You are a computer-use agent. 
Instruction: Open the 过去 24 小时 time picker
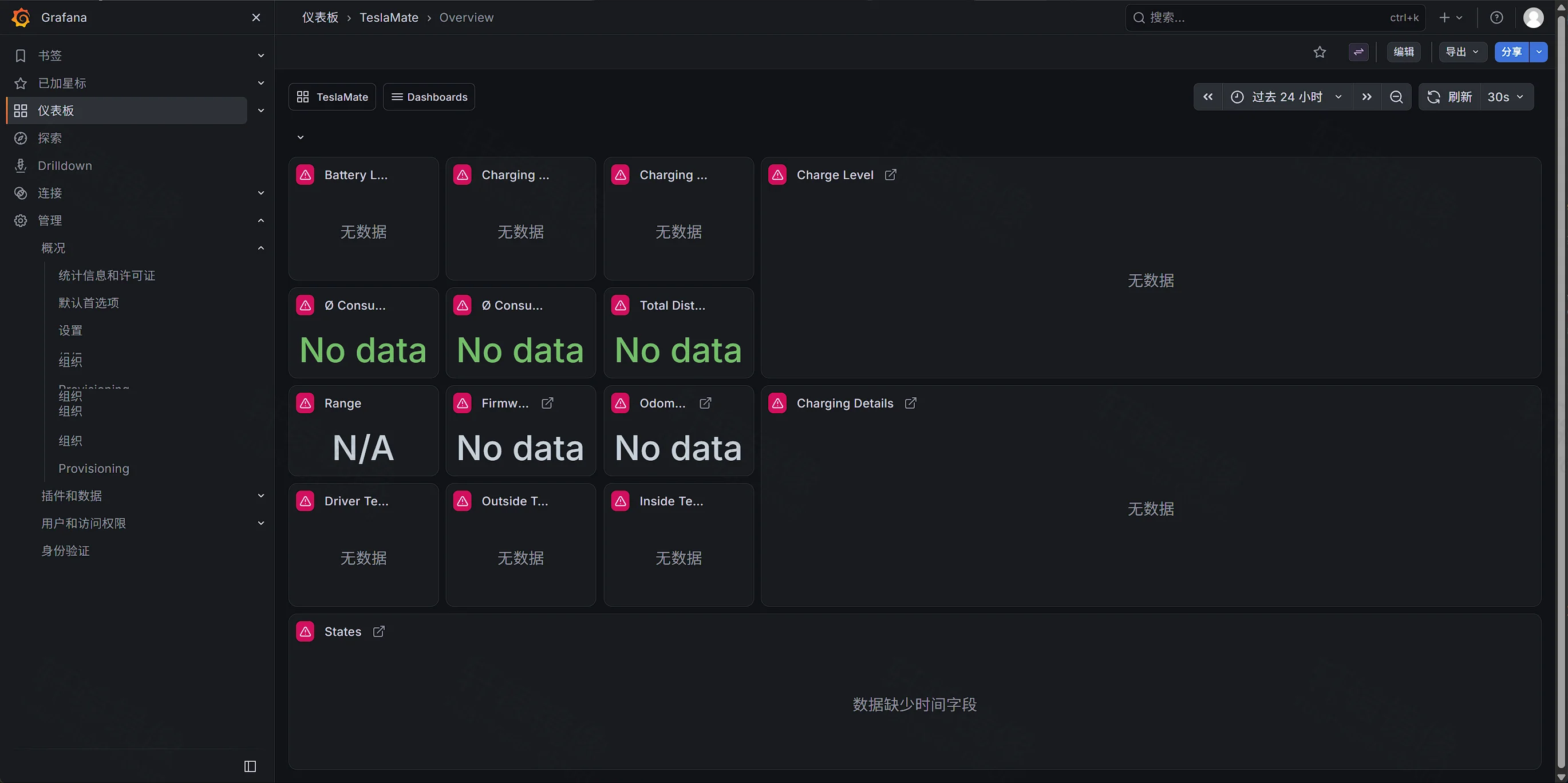tap(1287, 97)
